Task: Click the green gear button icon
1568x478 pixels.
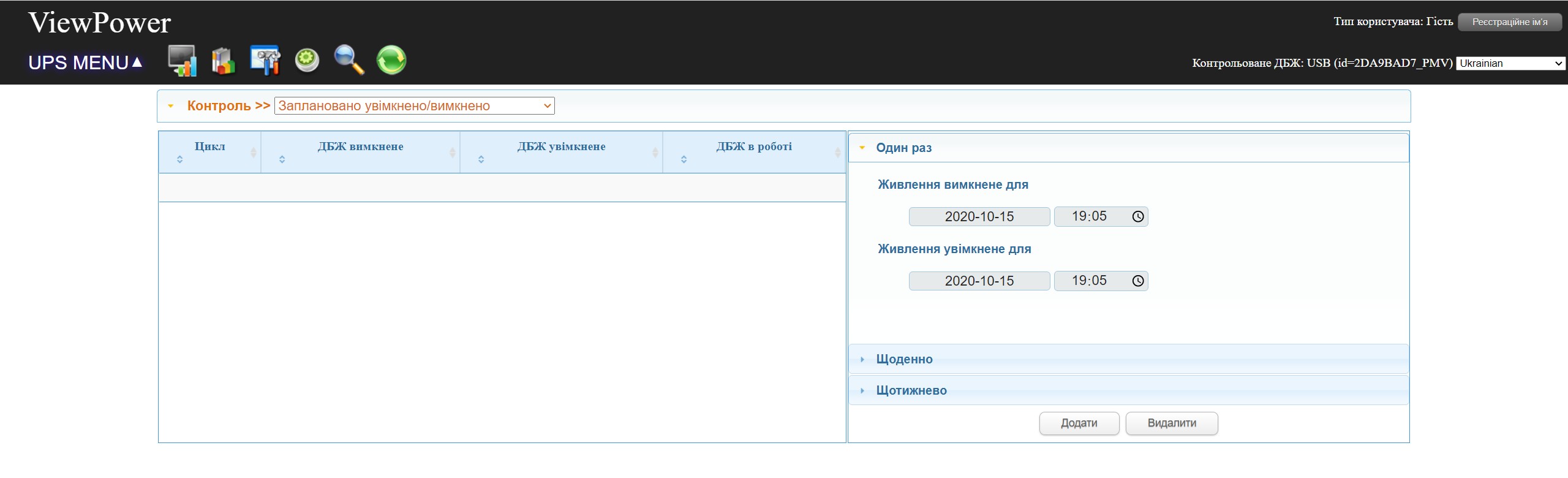Action: click(307, 61)
